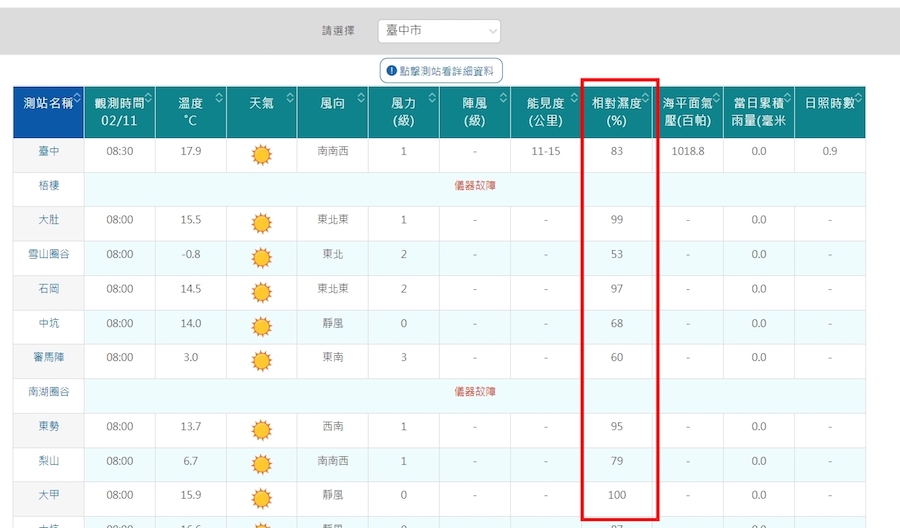Viewport: 900px width, 528px height.
Task: Select humidity value 100 in 大甲 row
Action: pyautogui.click(x=617, y=495)
